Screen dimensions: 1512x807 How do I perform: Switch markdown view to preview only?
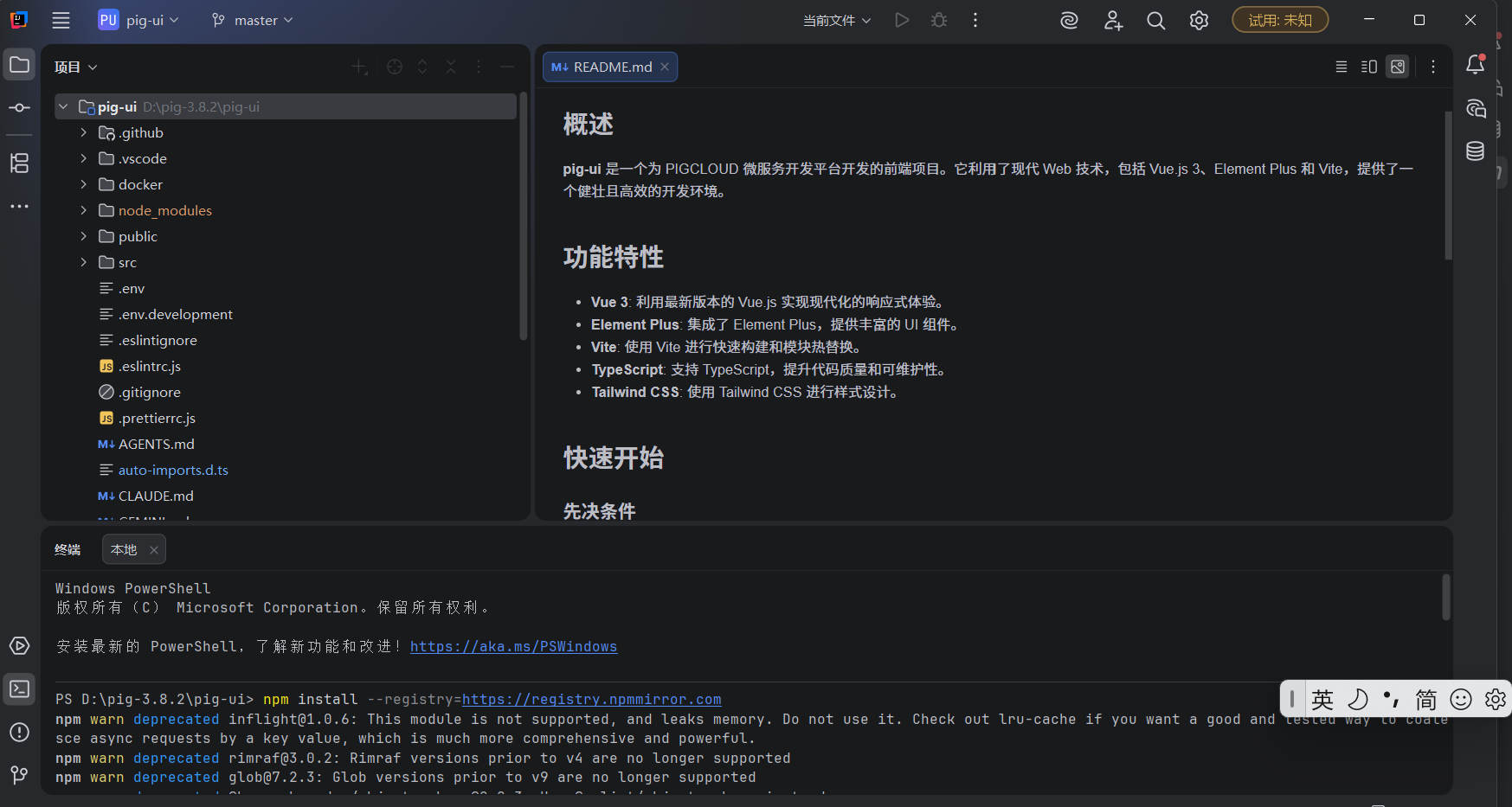(1398, 67)
